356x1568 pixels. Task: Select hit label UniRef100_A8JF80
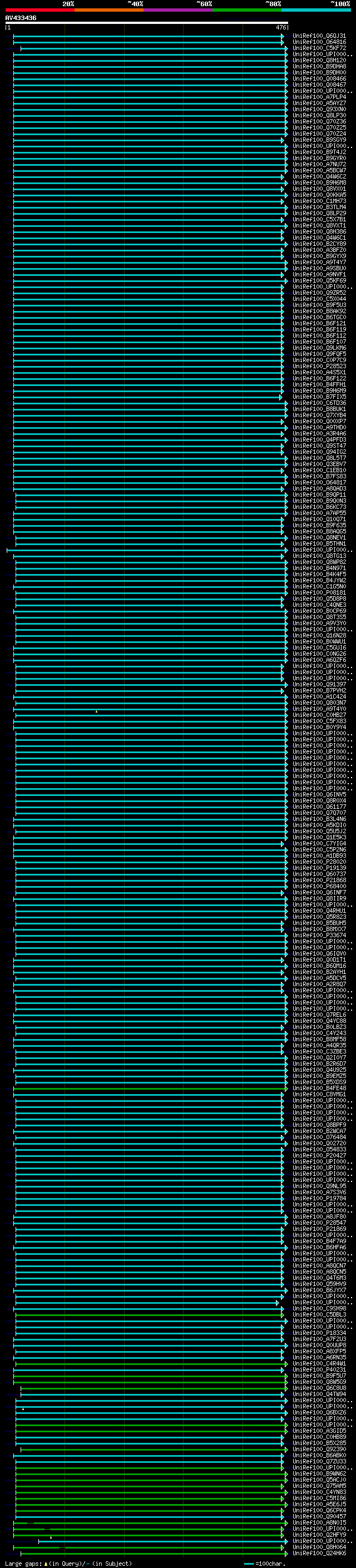tap(319, 1217)
